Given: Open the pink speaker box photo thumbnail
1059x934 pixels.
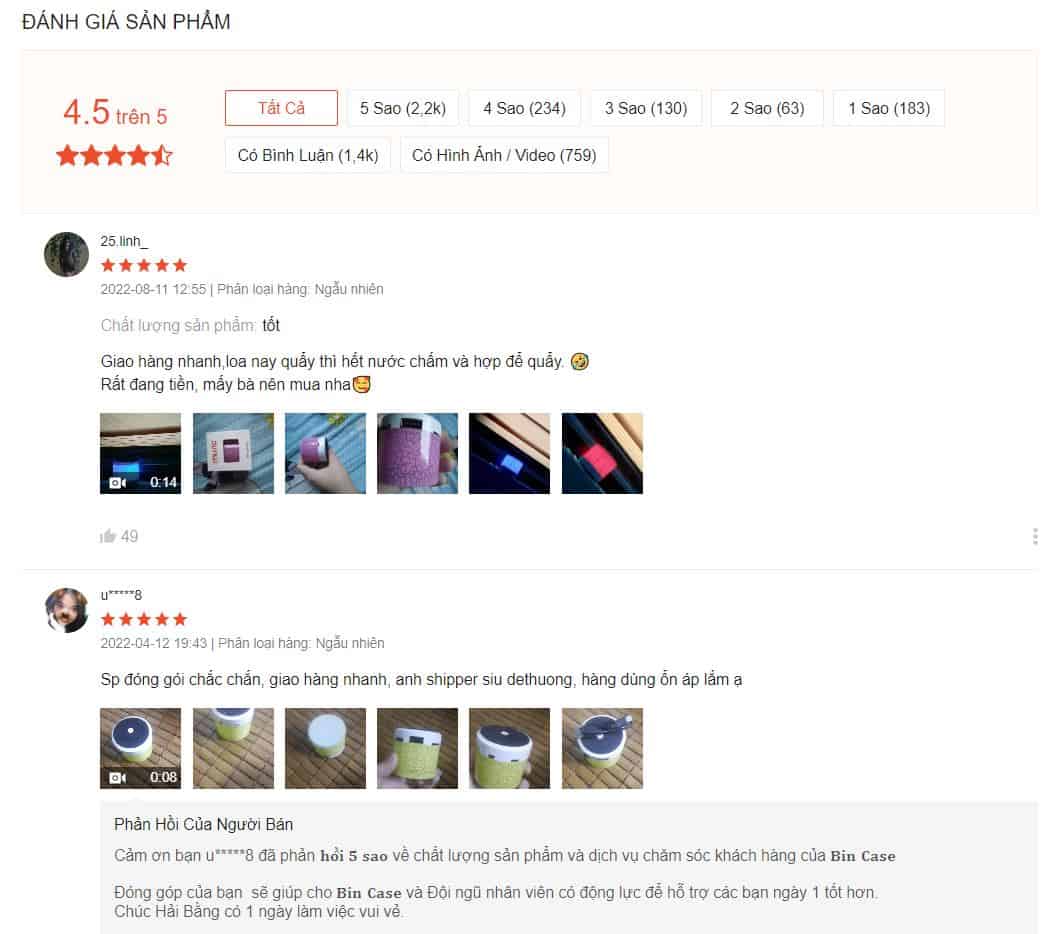Looking at the screenshot, I should [233, 453].
